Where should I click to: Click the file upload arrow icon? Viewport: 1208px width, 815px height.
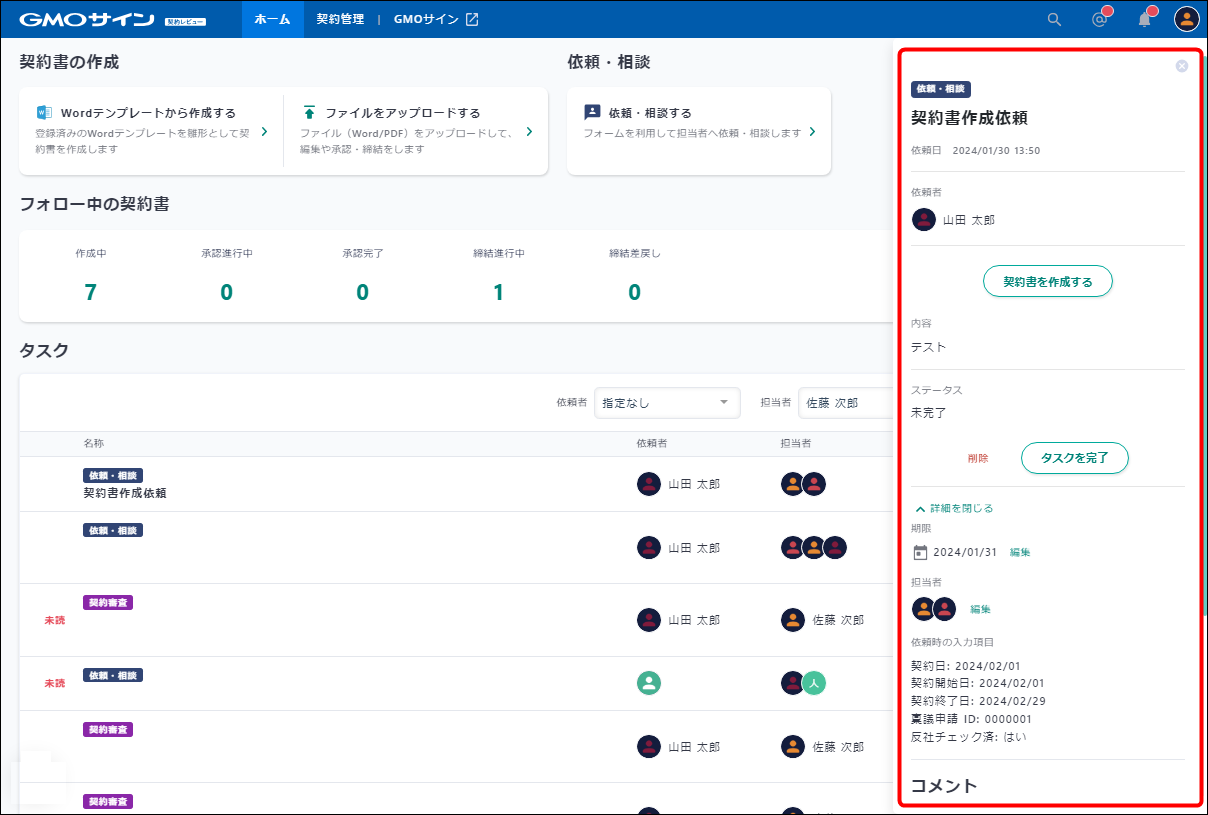tap(309, 113)
